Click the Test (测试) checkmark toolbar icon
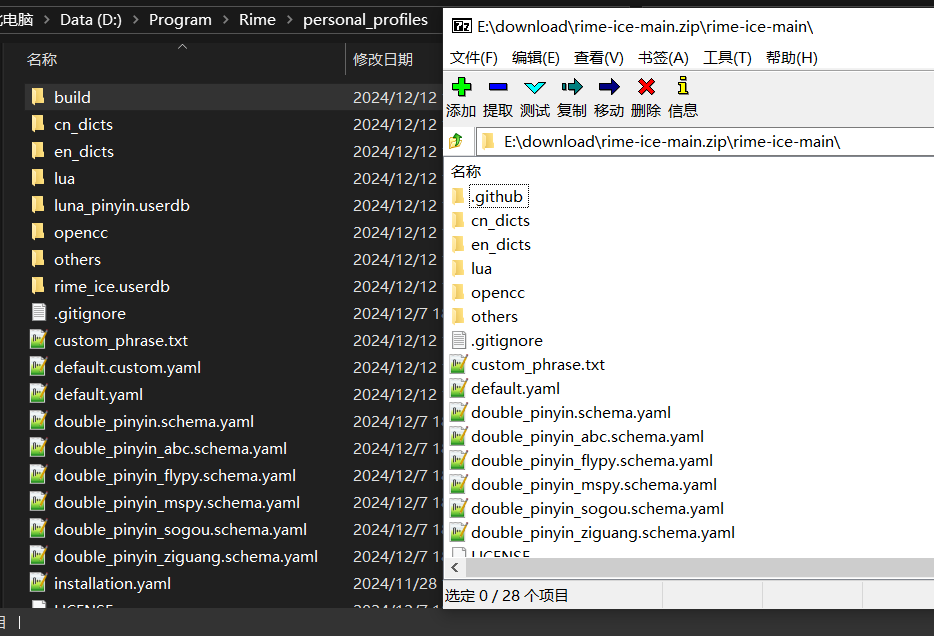Image resolution: width=934 pixels, height=636 pixels. point(534,87)
